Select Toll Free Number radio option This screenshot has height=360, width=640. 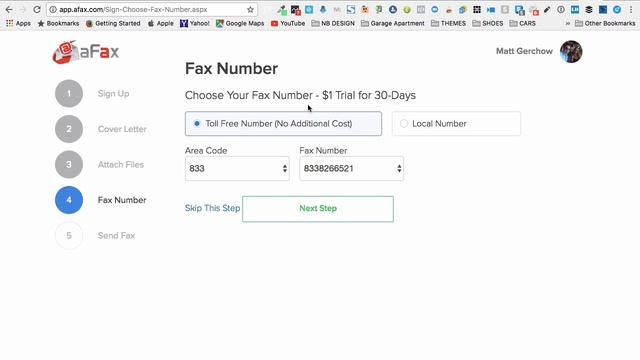tap(283, 124)
